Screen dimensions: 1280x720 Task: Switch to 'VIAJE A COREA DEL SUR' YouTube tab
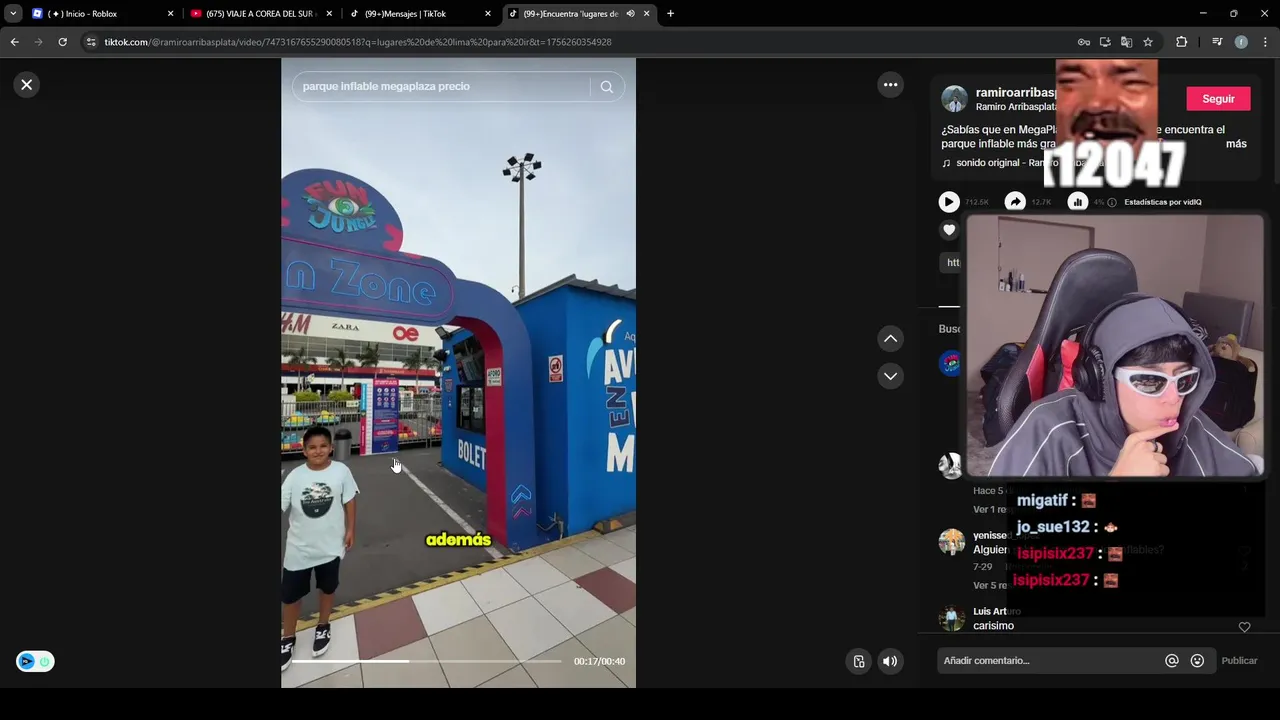[258, 14]
